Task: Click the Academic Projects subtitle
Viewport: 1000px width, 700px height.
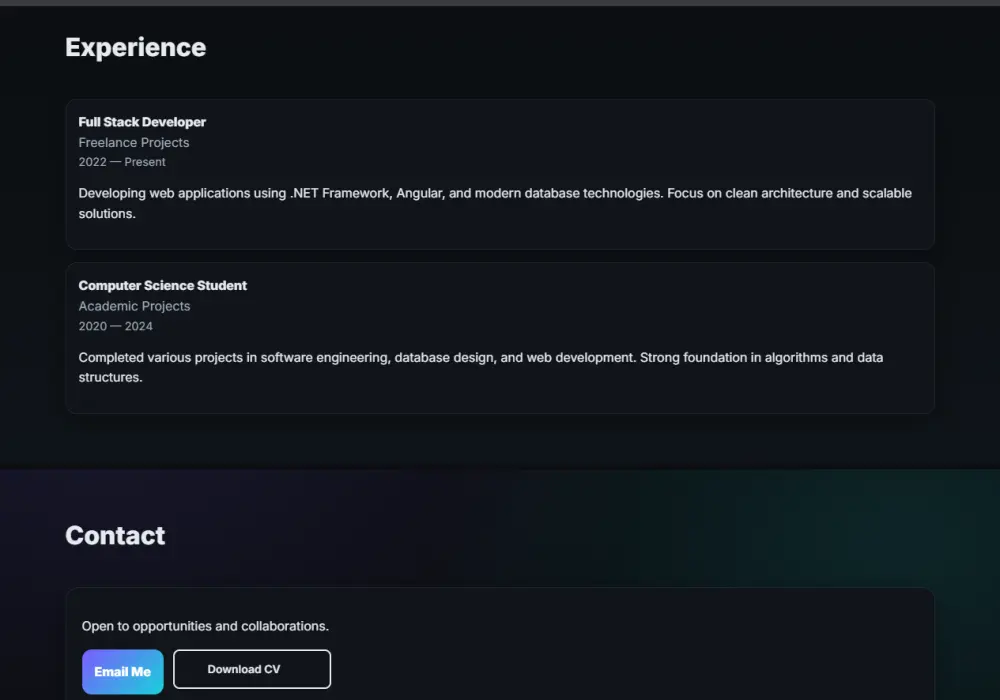Action: coord(134,307)
